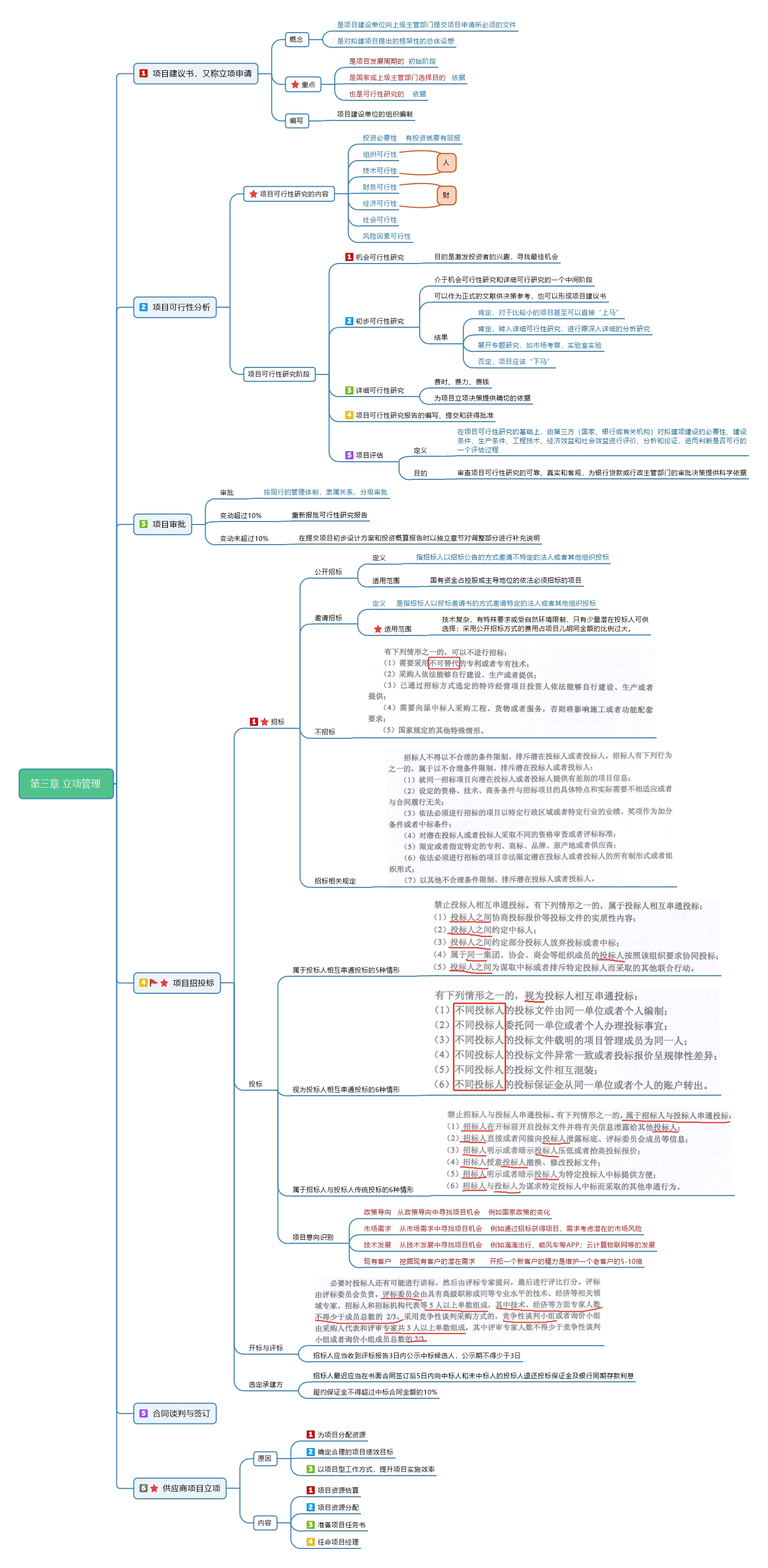Select the 不招标 topic
This screenshot has width=768, height=1568.
(x=324, y=732)
